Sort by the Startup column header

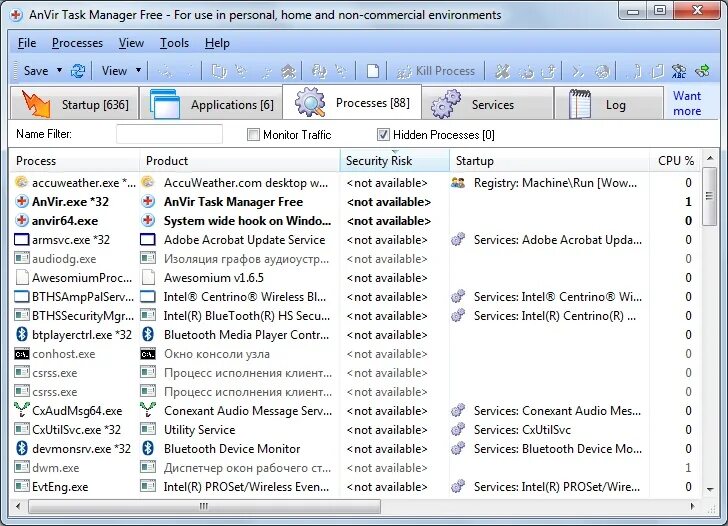(x=549, y=161)
